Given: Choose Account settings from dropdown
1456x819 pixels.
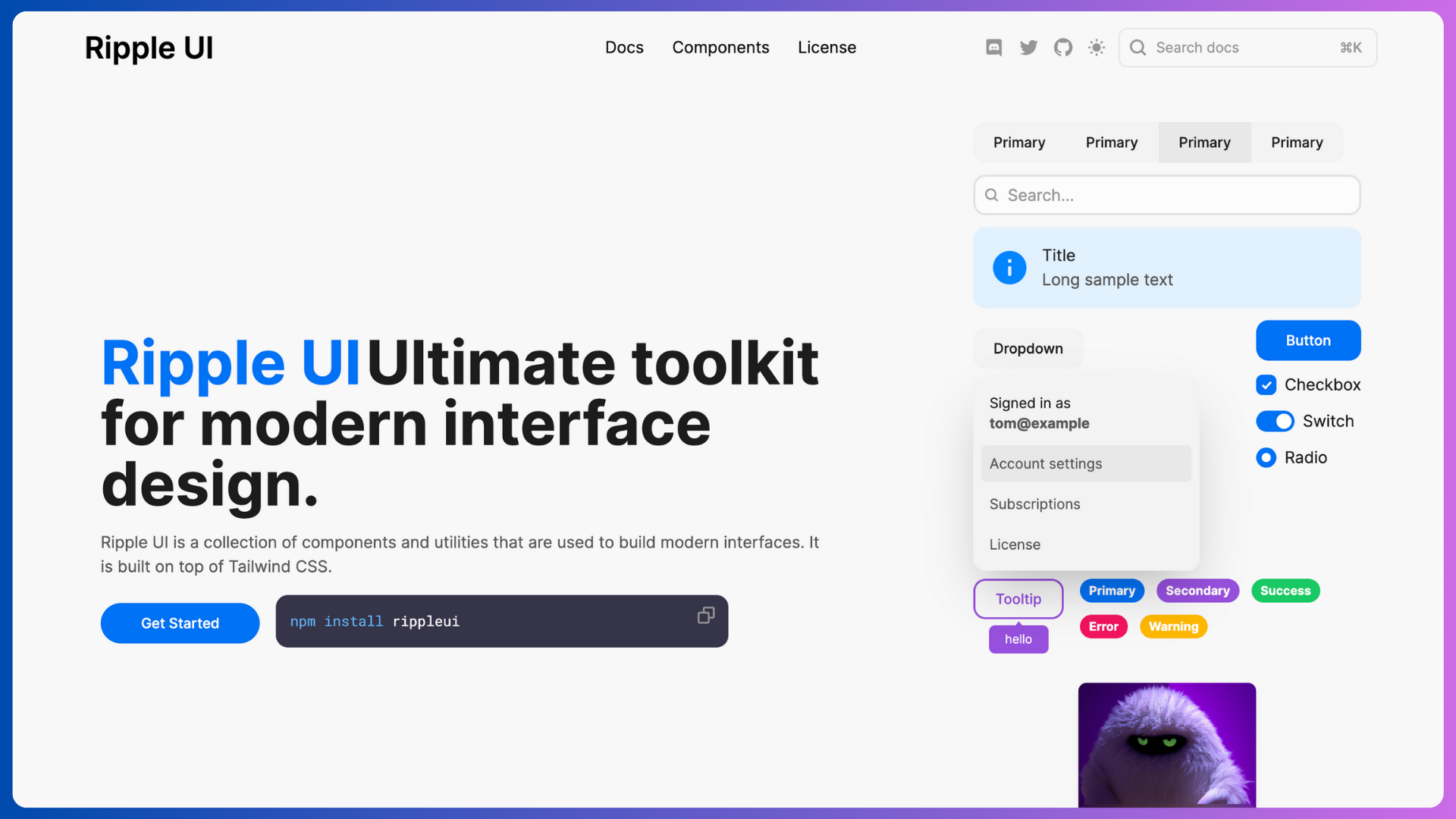Looking at the screenshot, I should tap(1086, 464).
